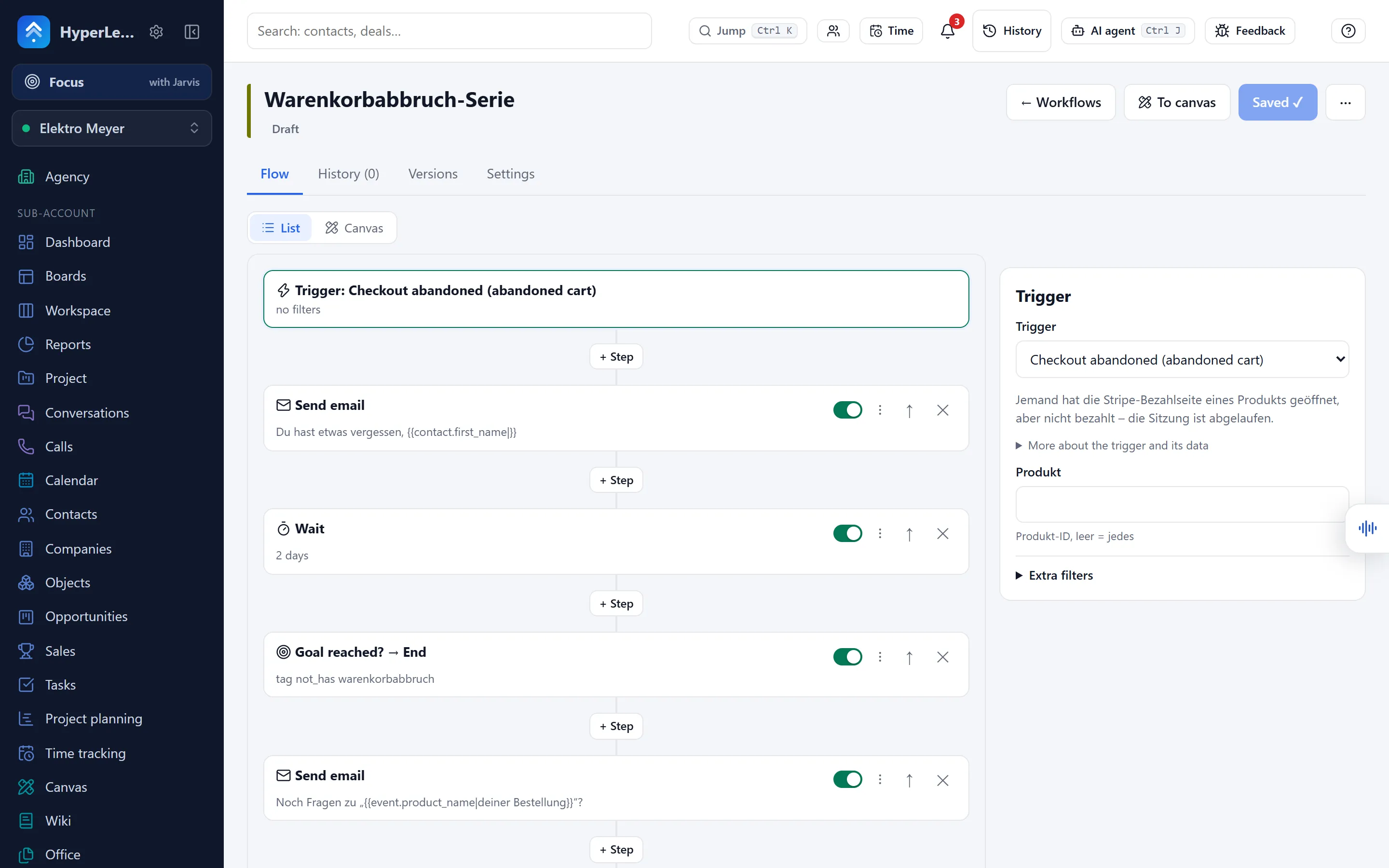Toggle the Goal reached step switch

coord(847,657)
